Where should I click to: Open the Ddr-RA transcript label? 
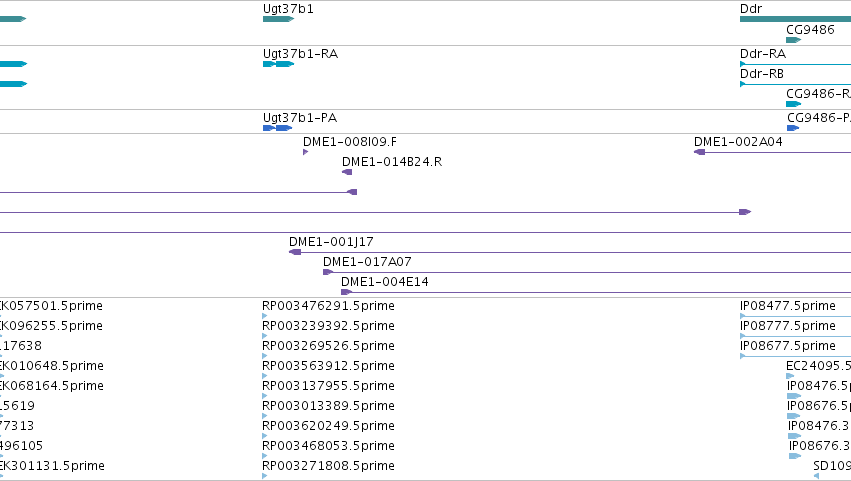763,54
